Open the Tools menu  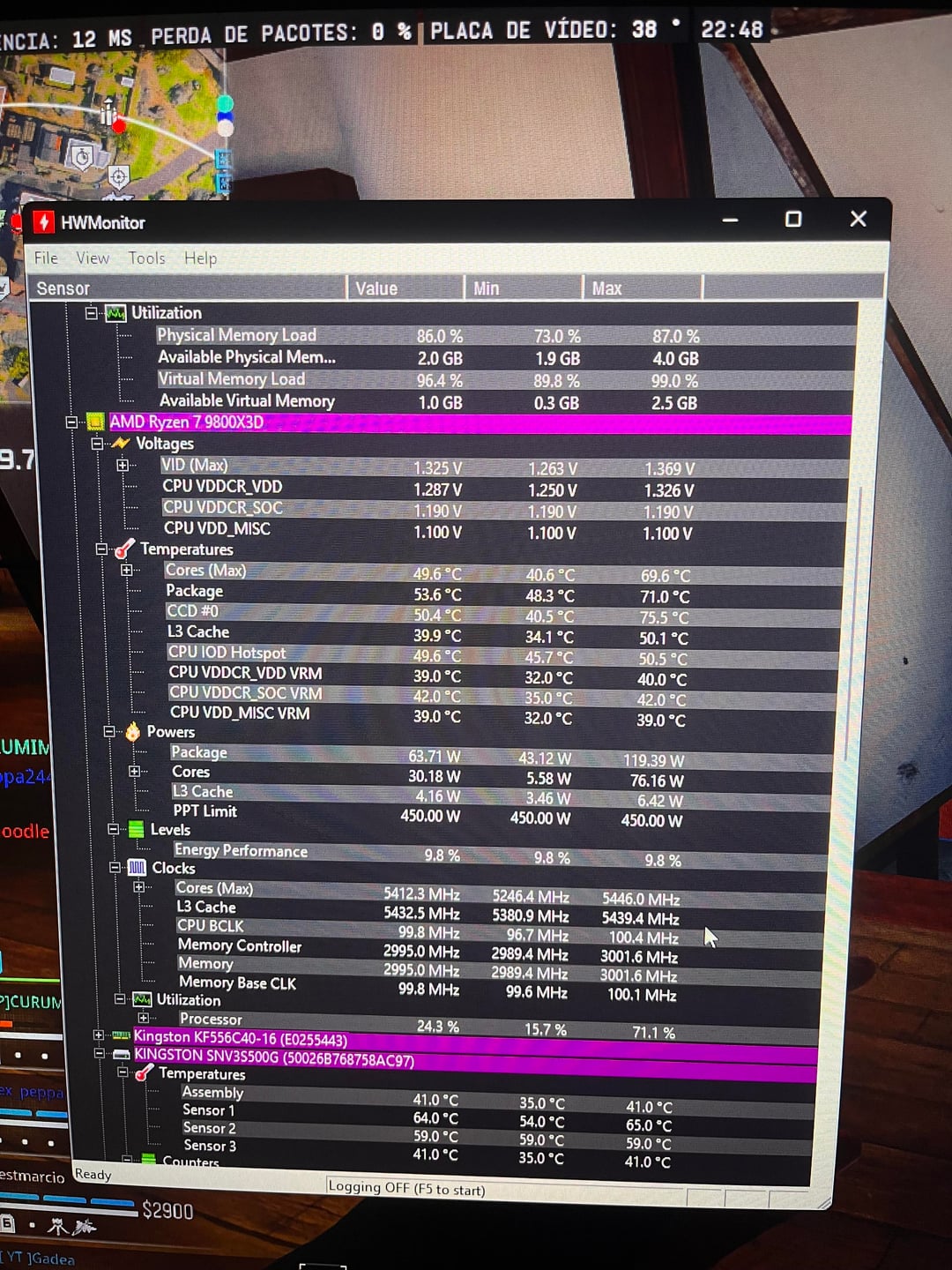pyautogui.click(x=146, y=258)
